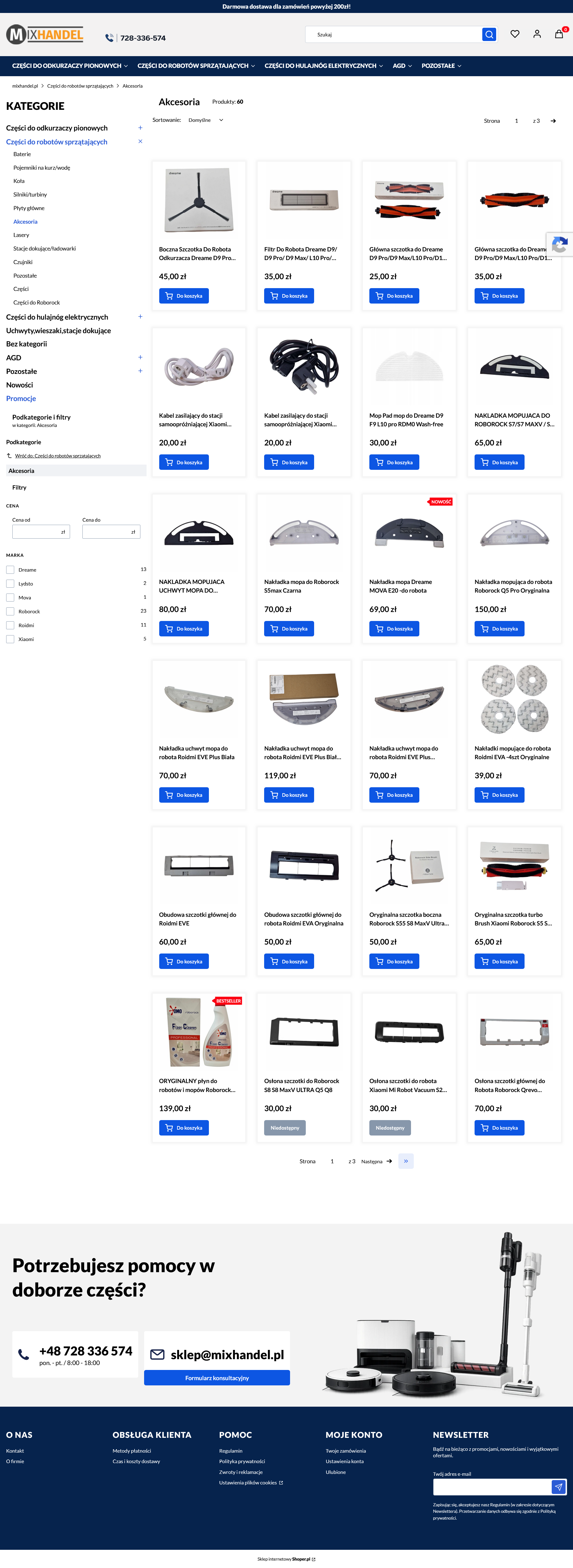Screen dimensions: 573x1568
Task: Expand 'Części do odkurzaczy pionowych' category plus
Action: click(x=140, y=128)
